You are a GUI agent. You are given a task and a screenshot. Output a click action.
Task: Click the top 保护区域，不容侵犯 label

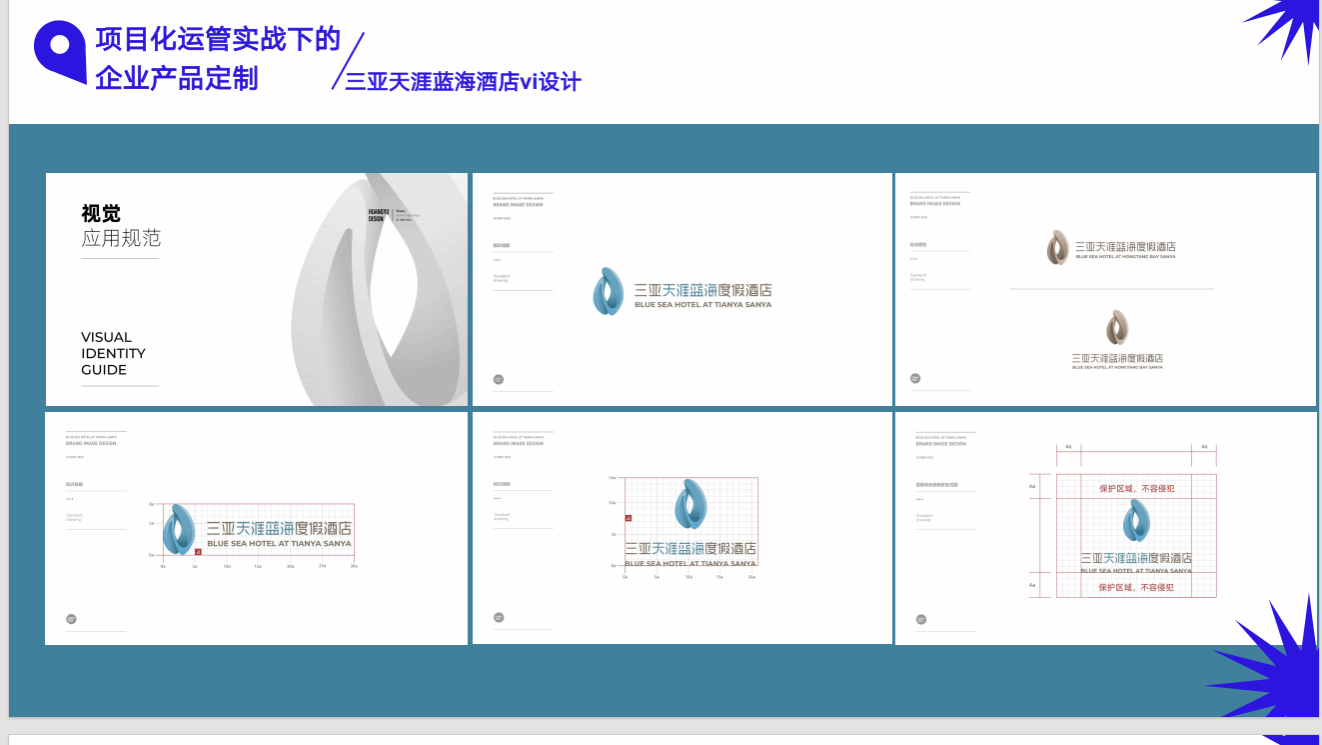[1136, 489]
